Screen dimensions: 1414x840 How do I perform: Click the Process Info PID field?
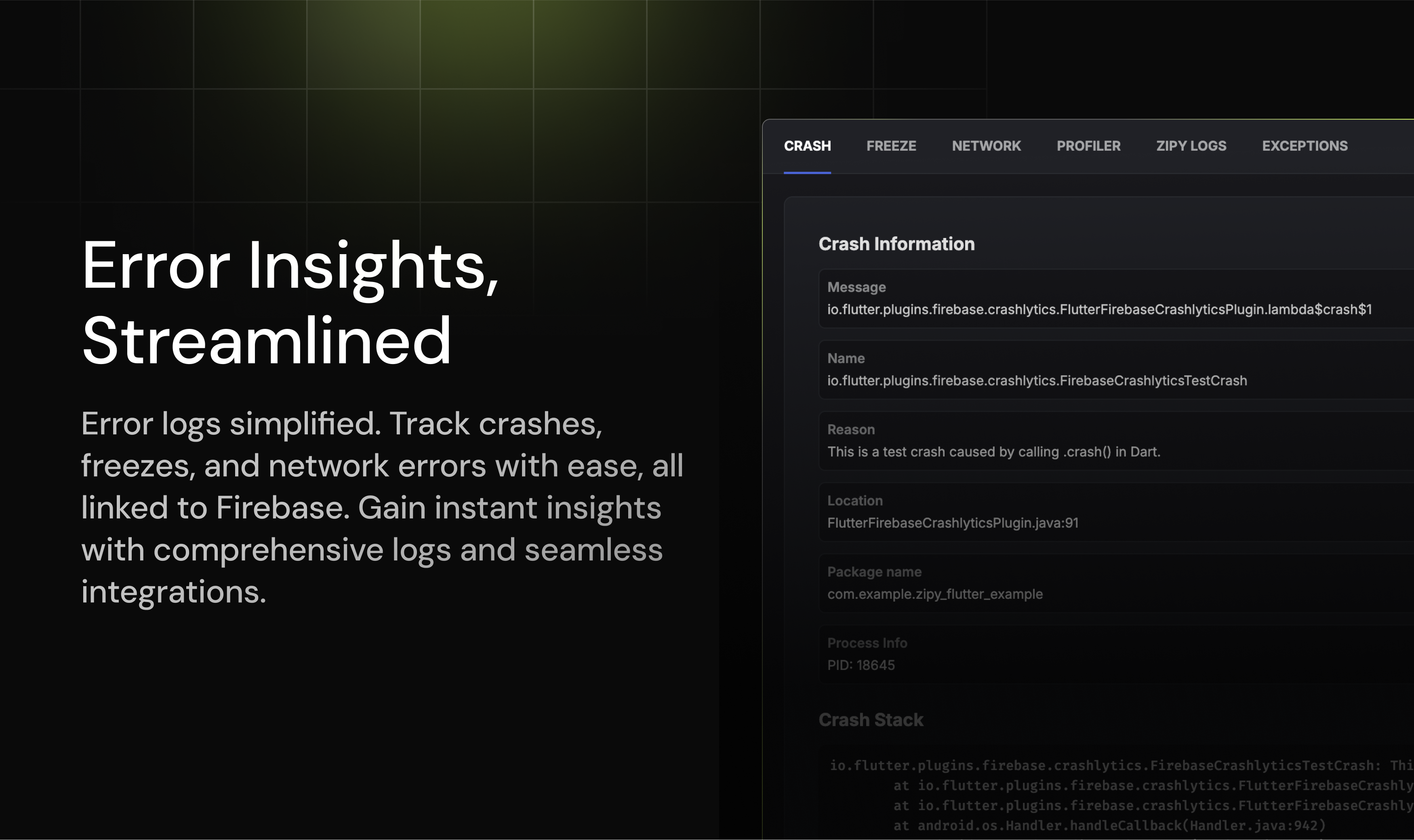pyautogui.click(x=861, y=665)
